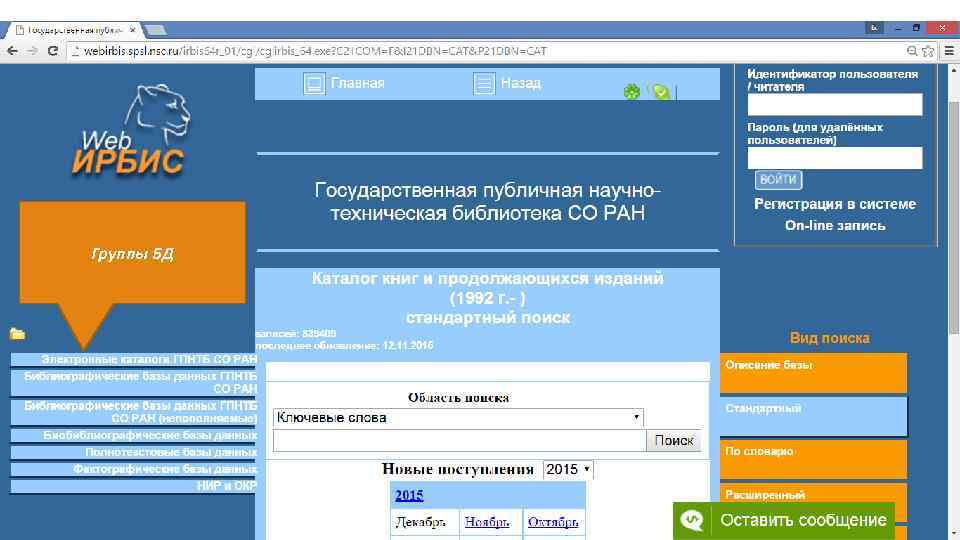Reload the page
This screenshot has width=960, height=540.
(53, 51)
